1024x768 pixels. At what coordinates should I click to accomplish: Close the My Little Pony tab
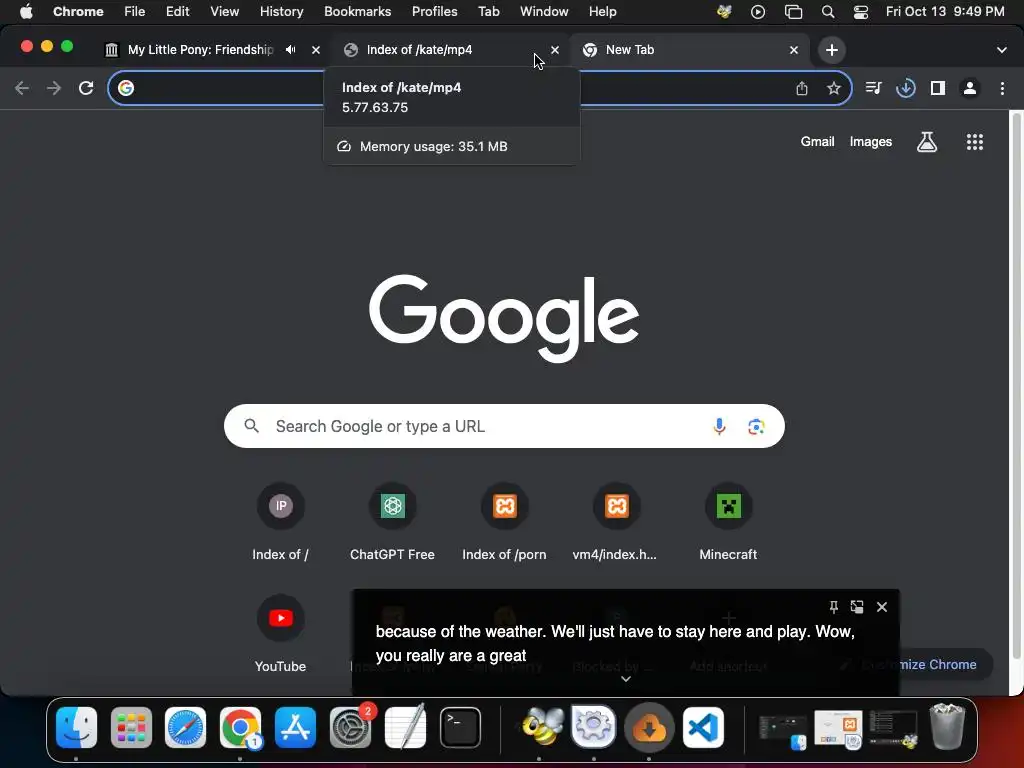pyautogui.click(x=316, y=50)
